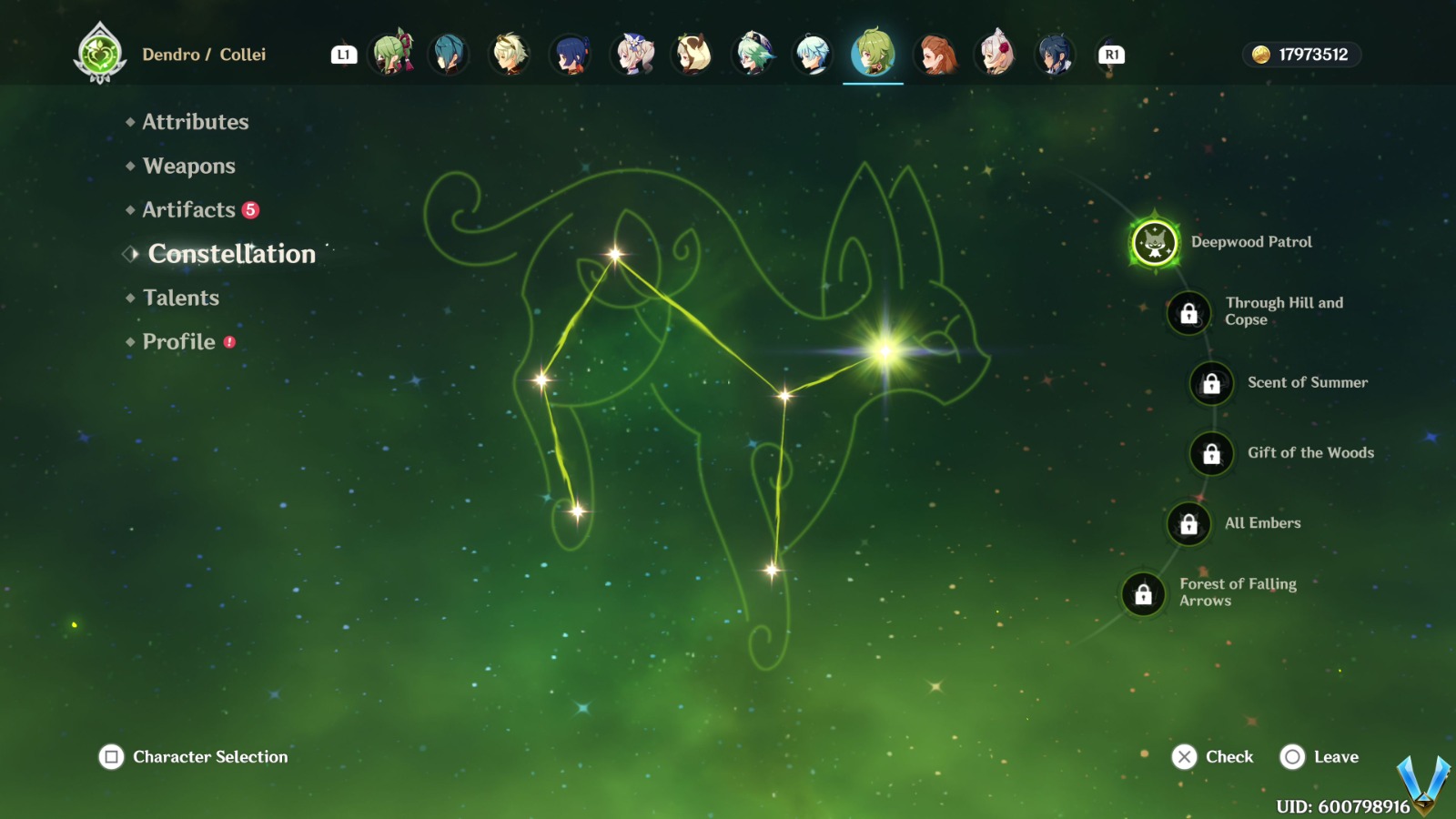
Task: Switch to the Talents section
Action: click(180, 298)
